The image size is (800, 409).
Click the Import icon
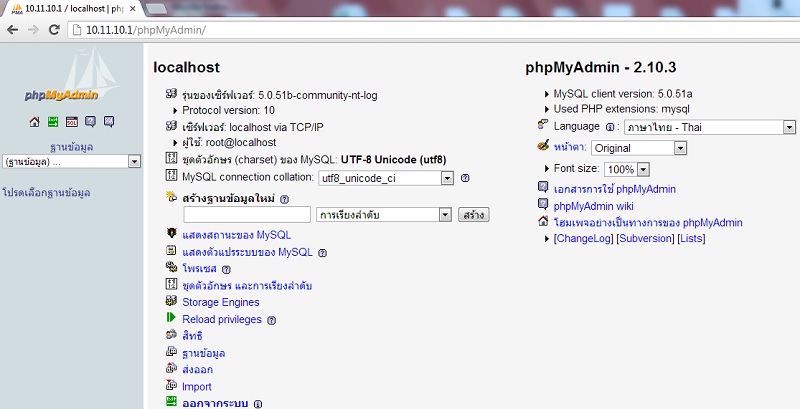[171, 385]
